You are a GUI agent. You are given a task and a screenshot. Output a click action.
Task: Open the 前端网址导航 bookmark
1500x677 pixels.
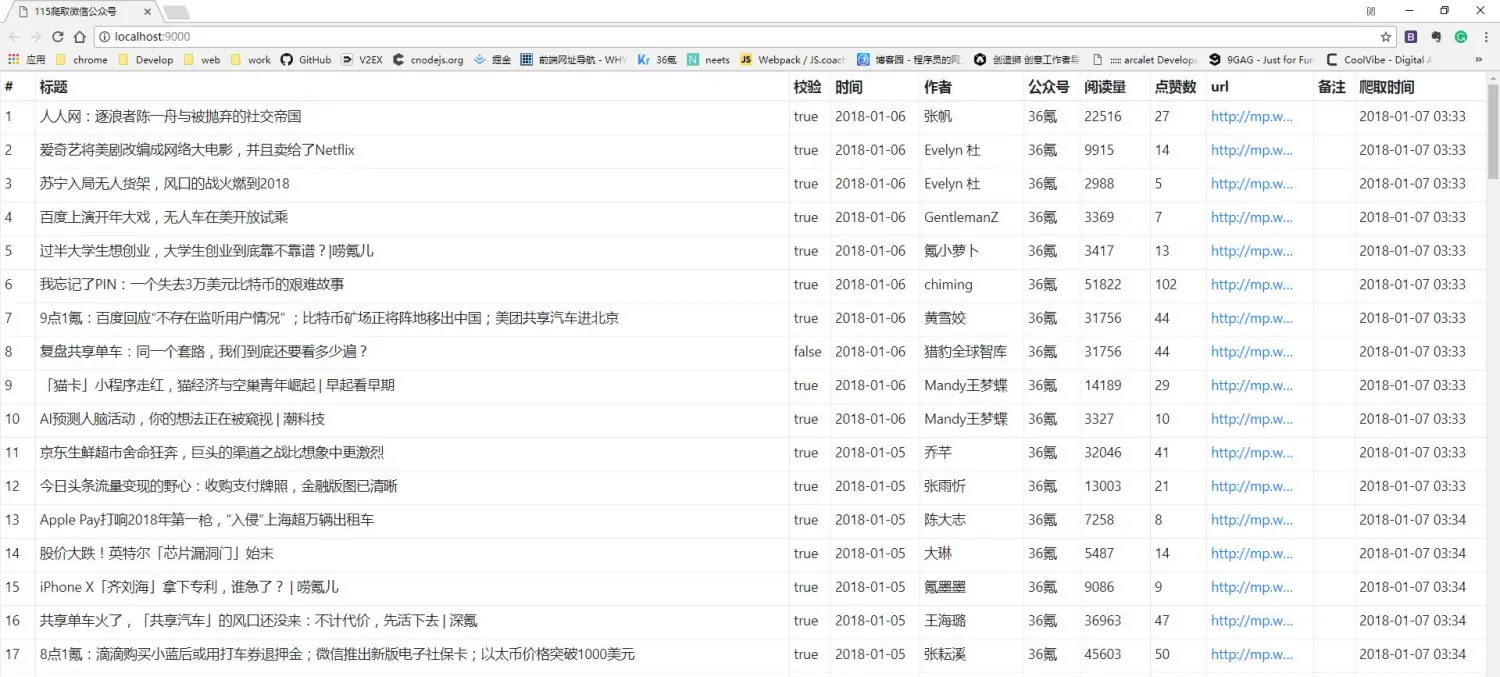point(574,60)
